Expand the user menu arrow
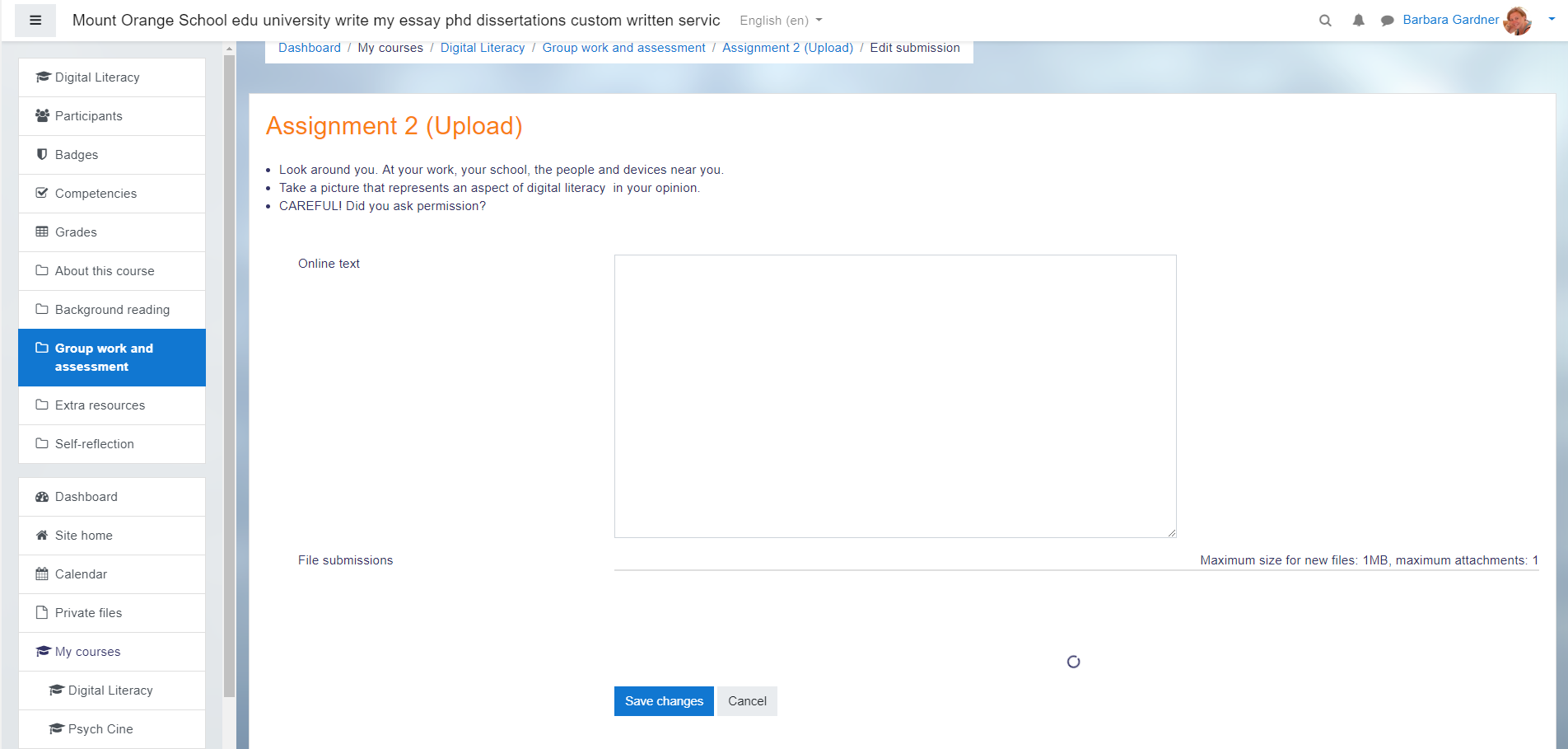Viewport: 1568px width, 749px height. [1552, 19]
